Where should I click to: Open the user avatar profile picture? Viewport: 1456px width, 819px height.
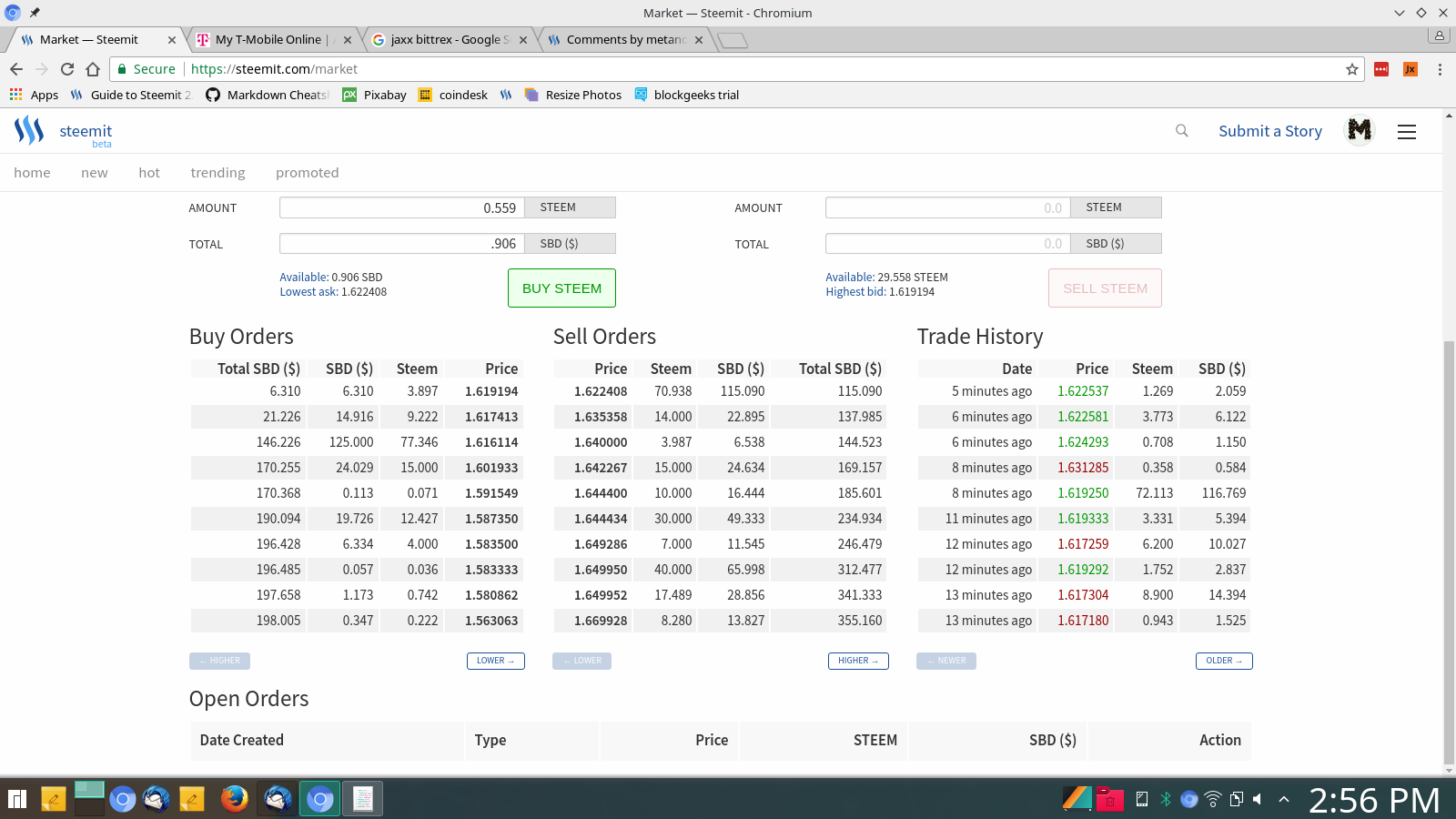click(x=1360, y=131)
